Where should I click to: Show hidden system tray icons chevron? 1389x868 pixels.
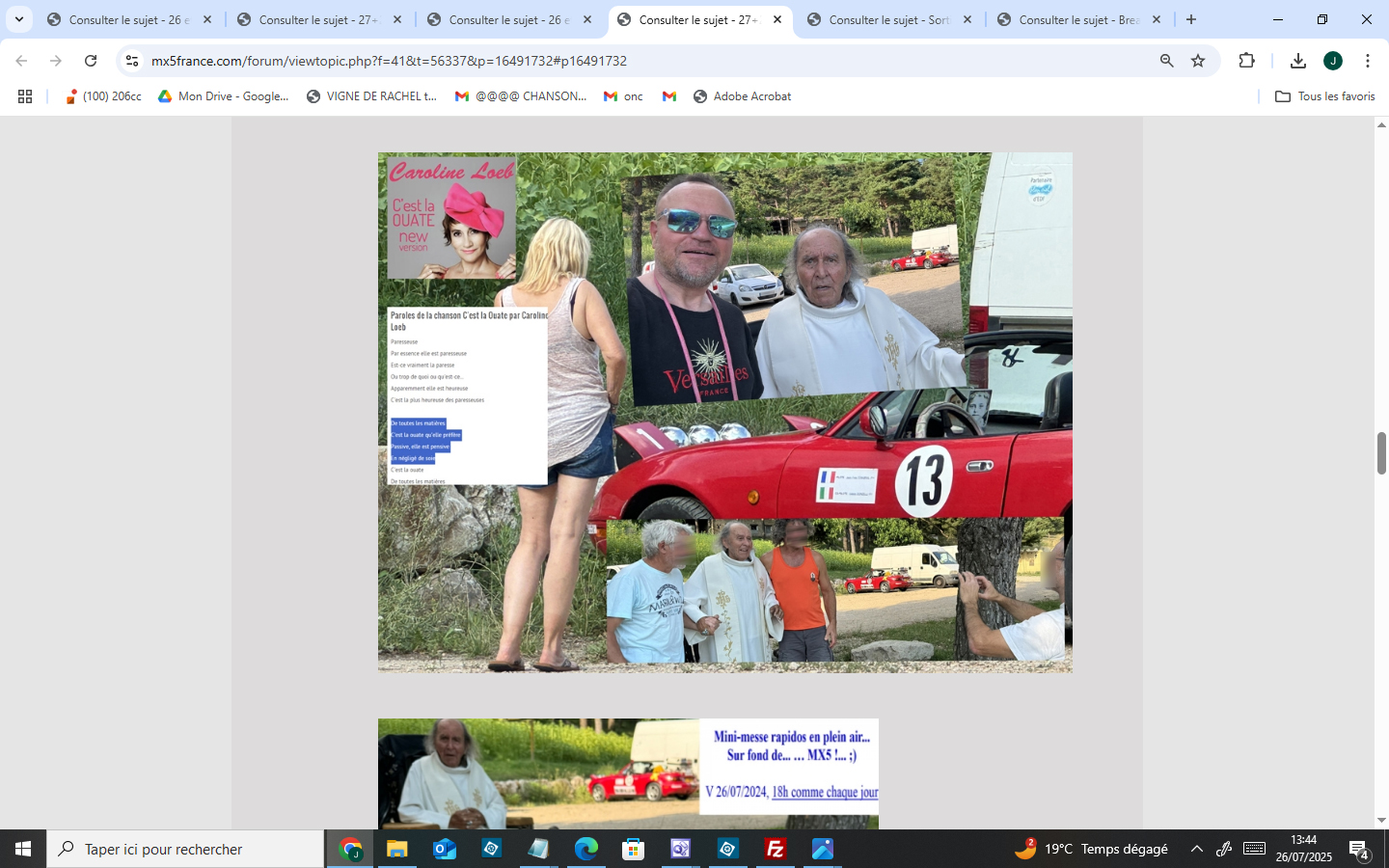pos(1196,849)
